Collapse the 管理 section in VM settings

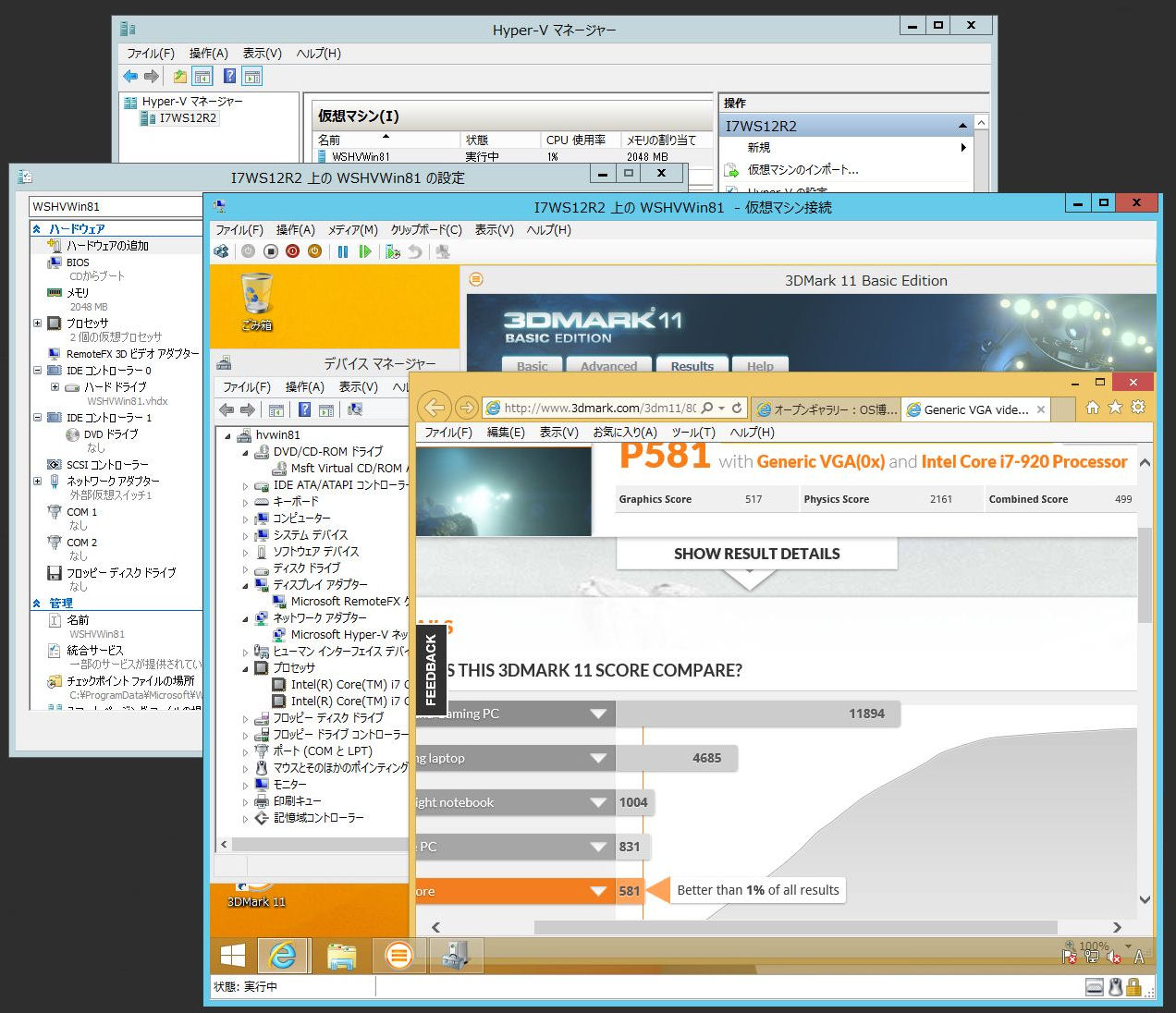coord(36,603)
